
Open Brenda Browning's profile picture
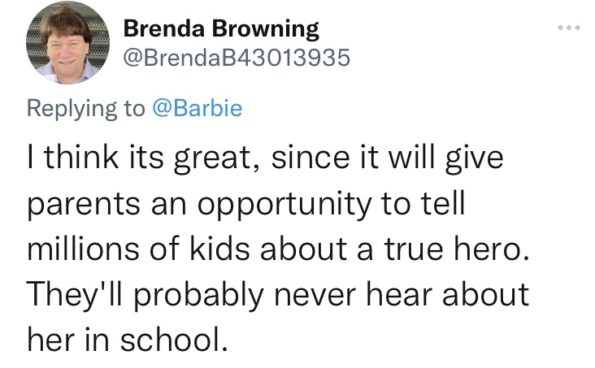pyautogui.click(x=68, y=42)
